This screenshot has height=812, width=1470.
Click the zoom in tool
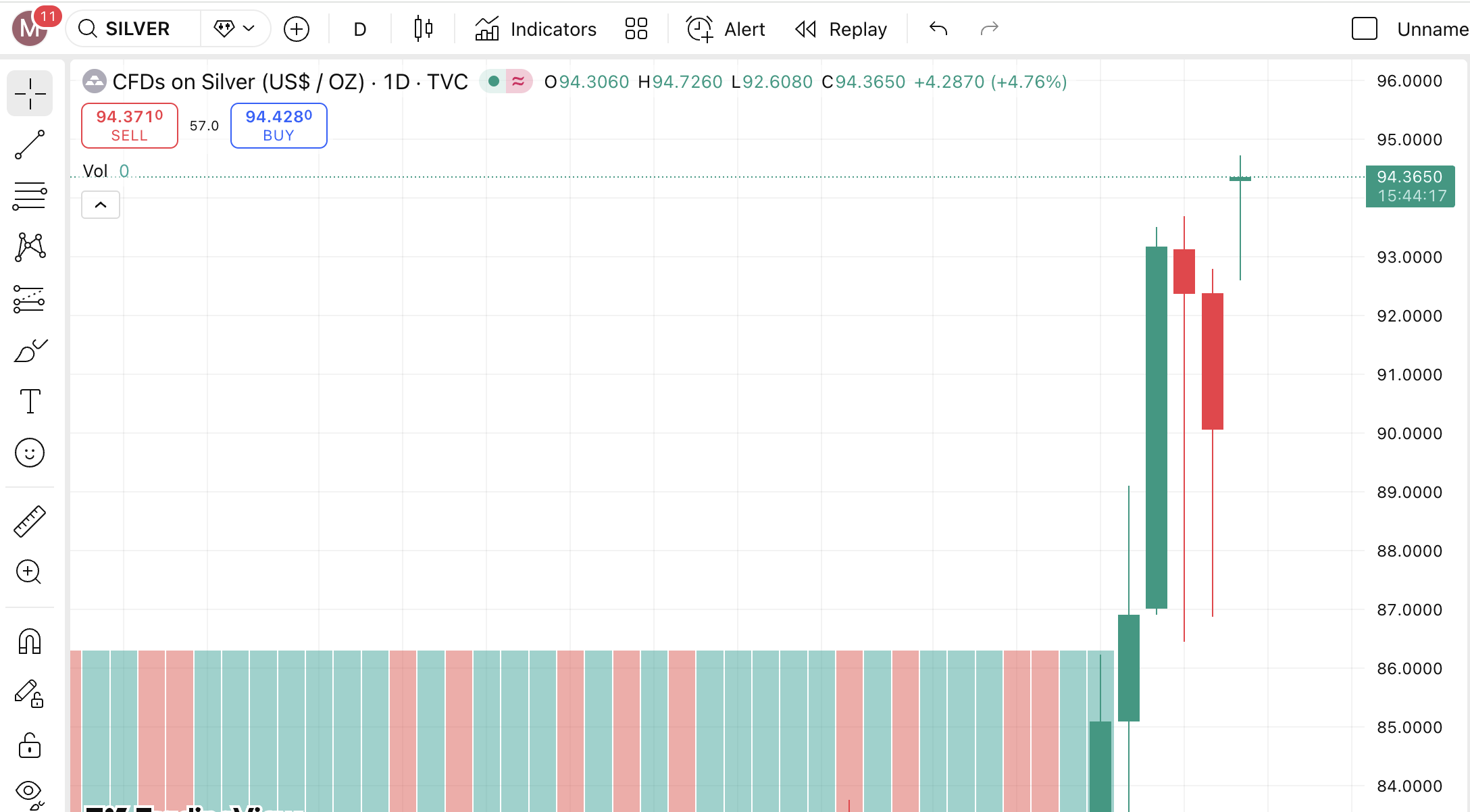(30, 572)
